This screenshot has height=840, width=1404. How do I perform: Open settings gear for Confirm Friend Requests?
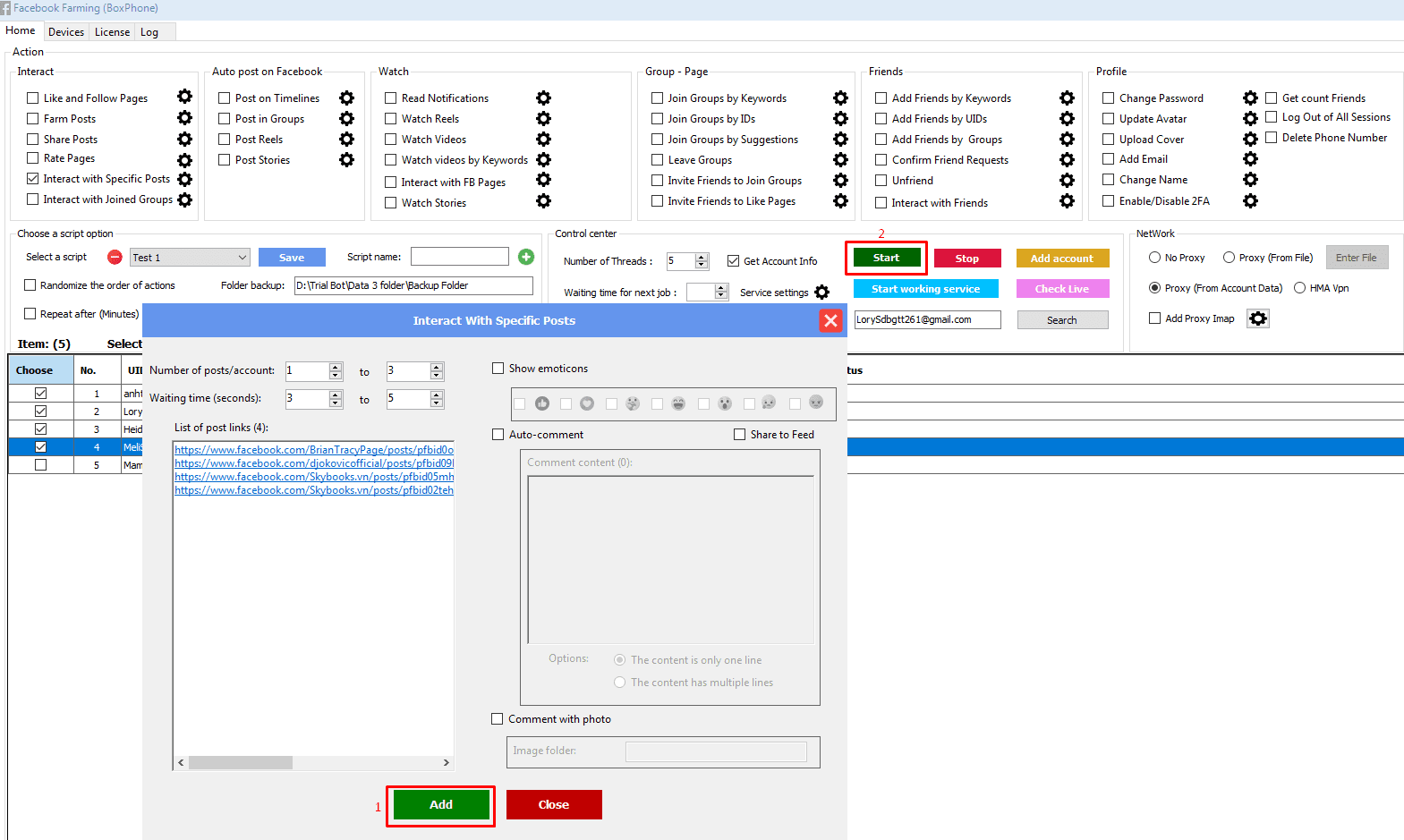point(1067,160)
